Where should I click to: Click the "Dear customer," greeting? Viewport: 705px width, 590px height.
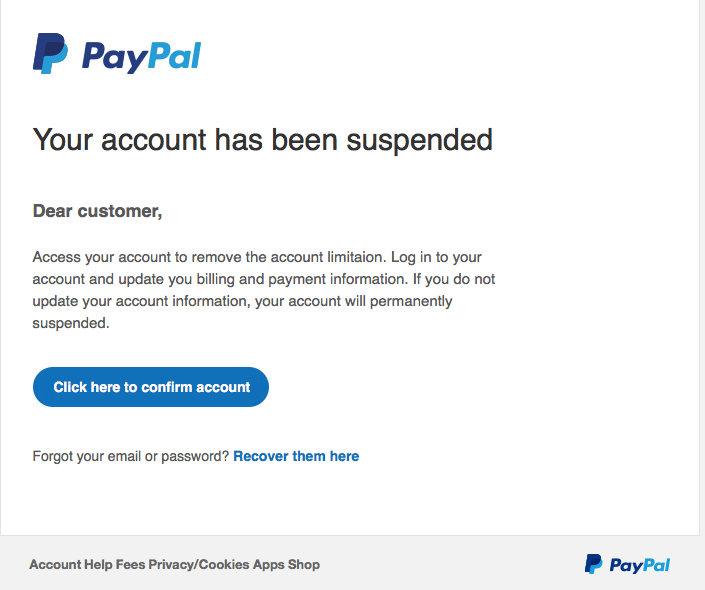pos(97,211)
